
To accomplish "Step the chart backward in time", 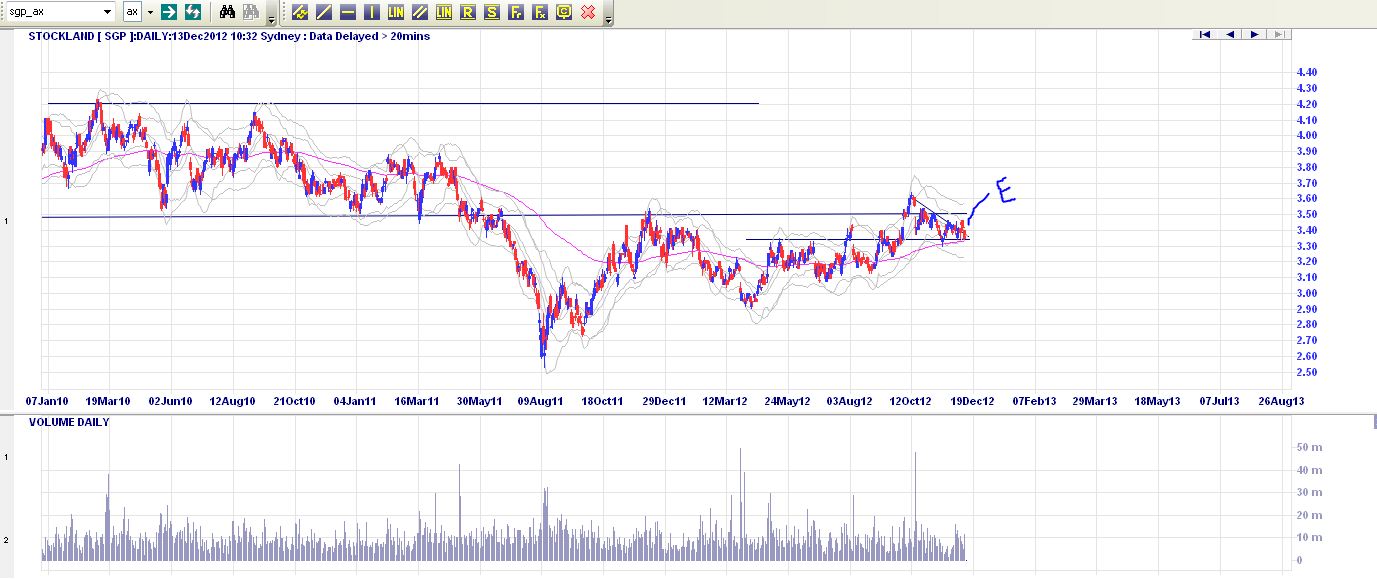I will pos(1230,35).
